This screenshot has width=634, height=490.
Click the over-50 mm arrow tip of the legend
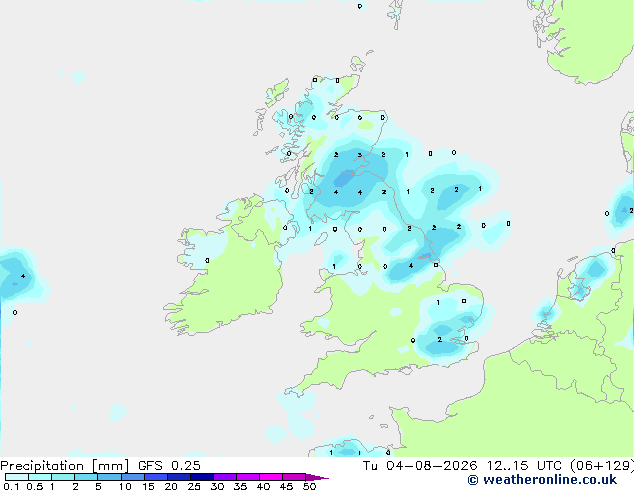point(317,477)
